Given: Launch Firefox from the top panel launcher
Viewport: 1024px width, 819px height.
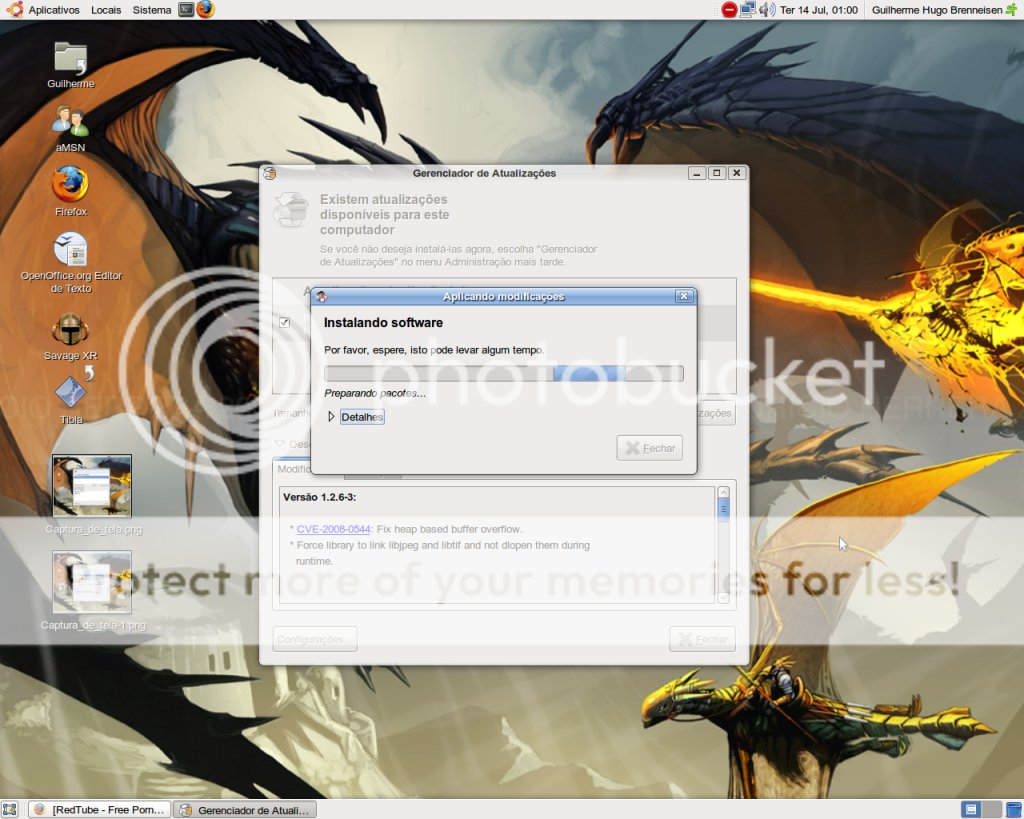Looking at the screenshot, I should 205,10.
